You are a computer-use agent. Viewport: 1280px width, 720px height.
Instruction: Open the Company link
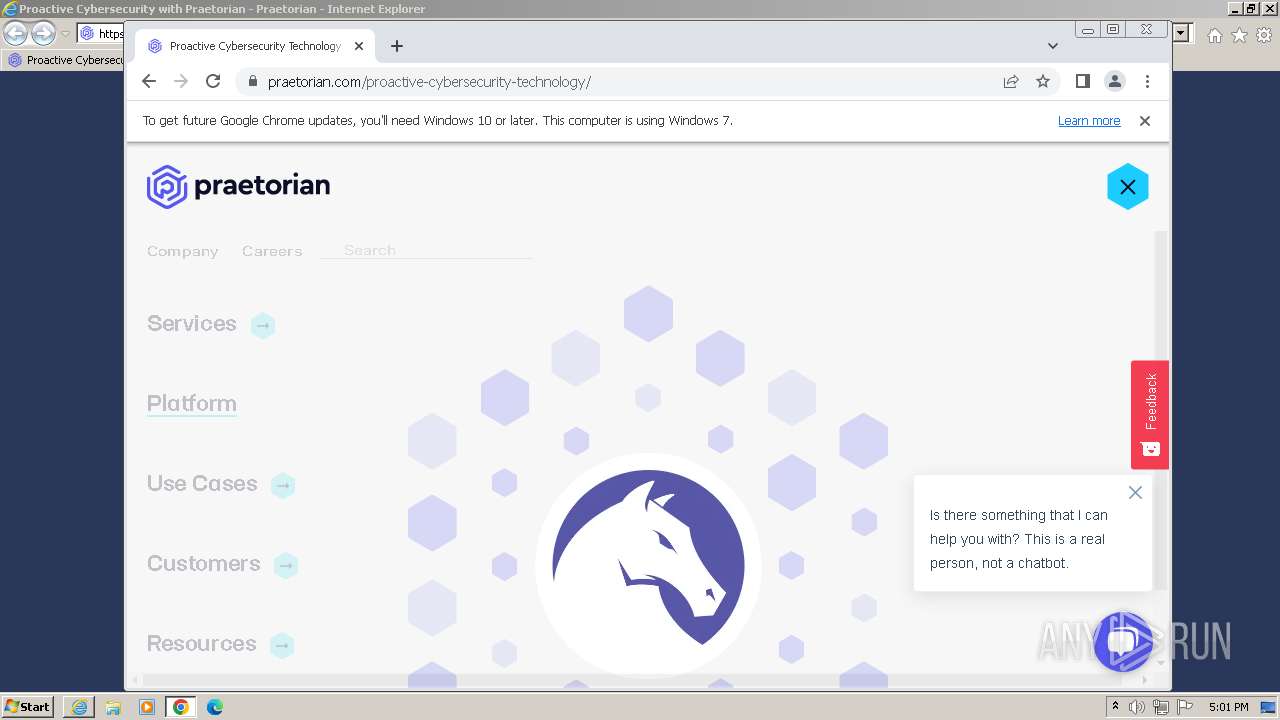point(182,251)
